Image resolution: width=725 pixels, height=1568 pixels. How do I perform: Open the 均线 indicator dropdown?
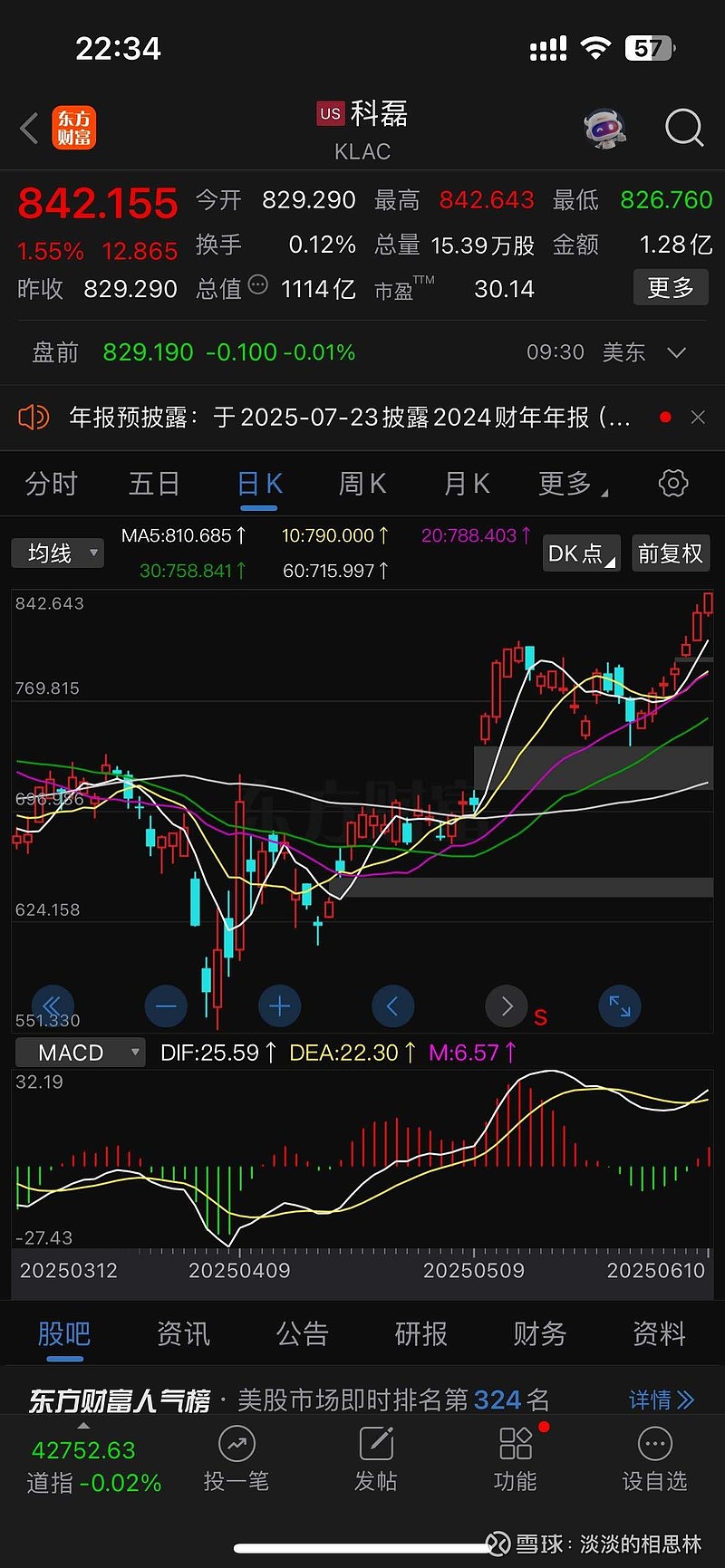pos(57,553)
